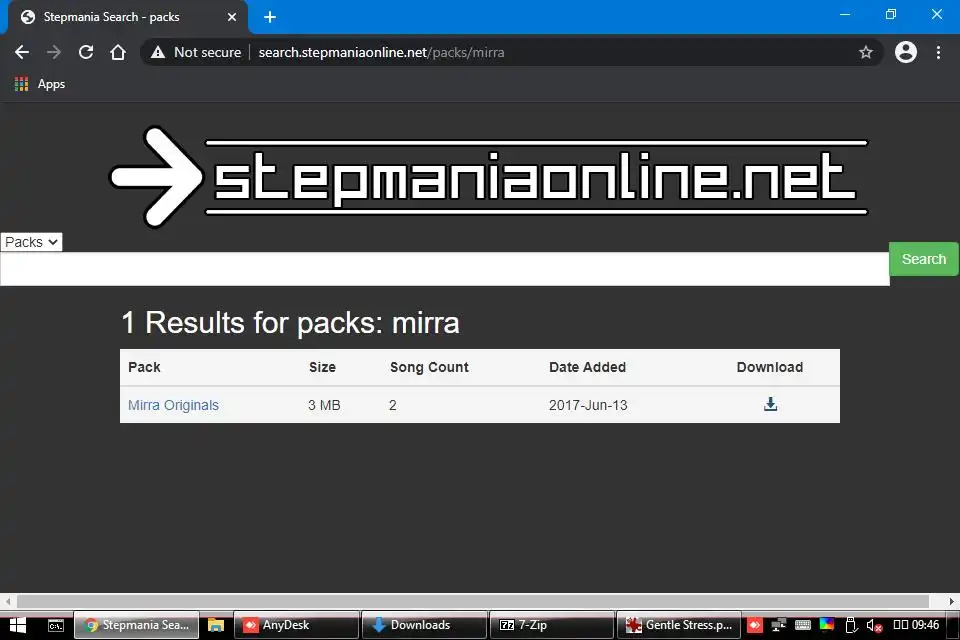Click the network tray icon
This screenshot has width=960, height=640.
pos(778,625)
